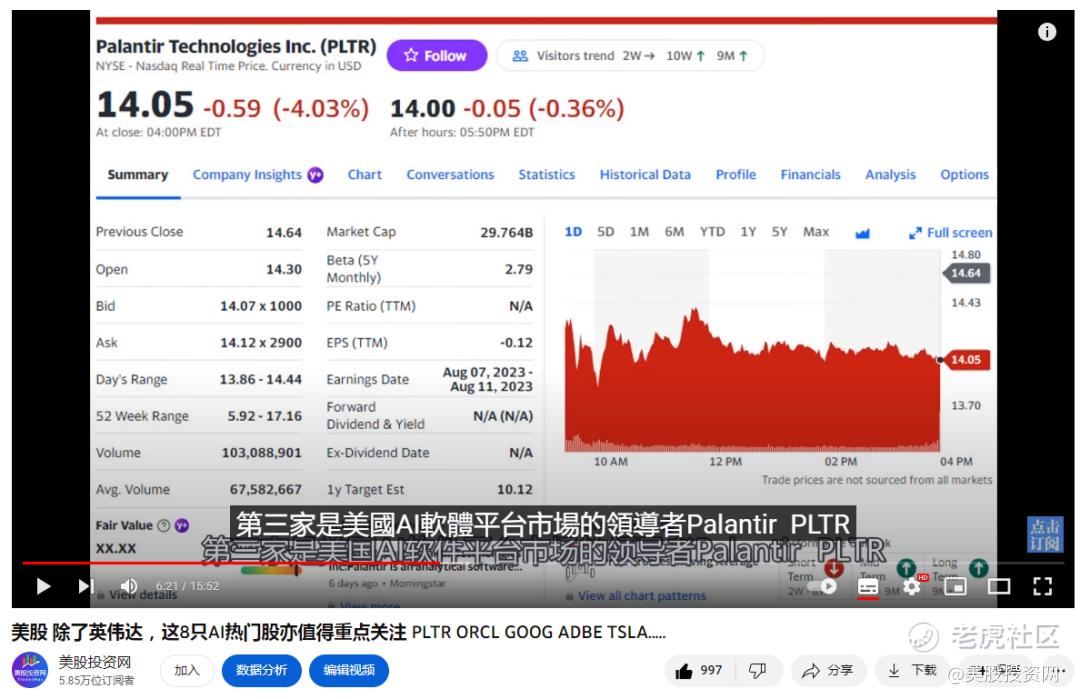Viewport: 1080px width, 699px height.
Task: Open View all chart patterns link
Action: point(642,596)
